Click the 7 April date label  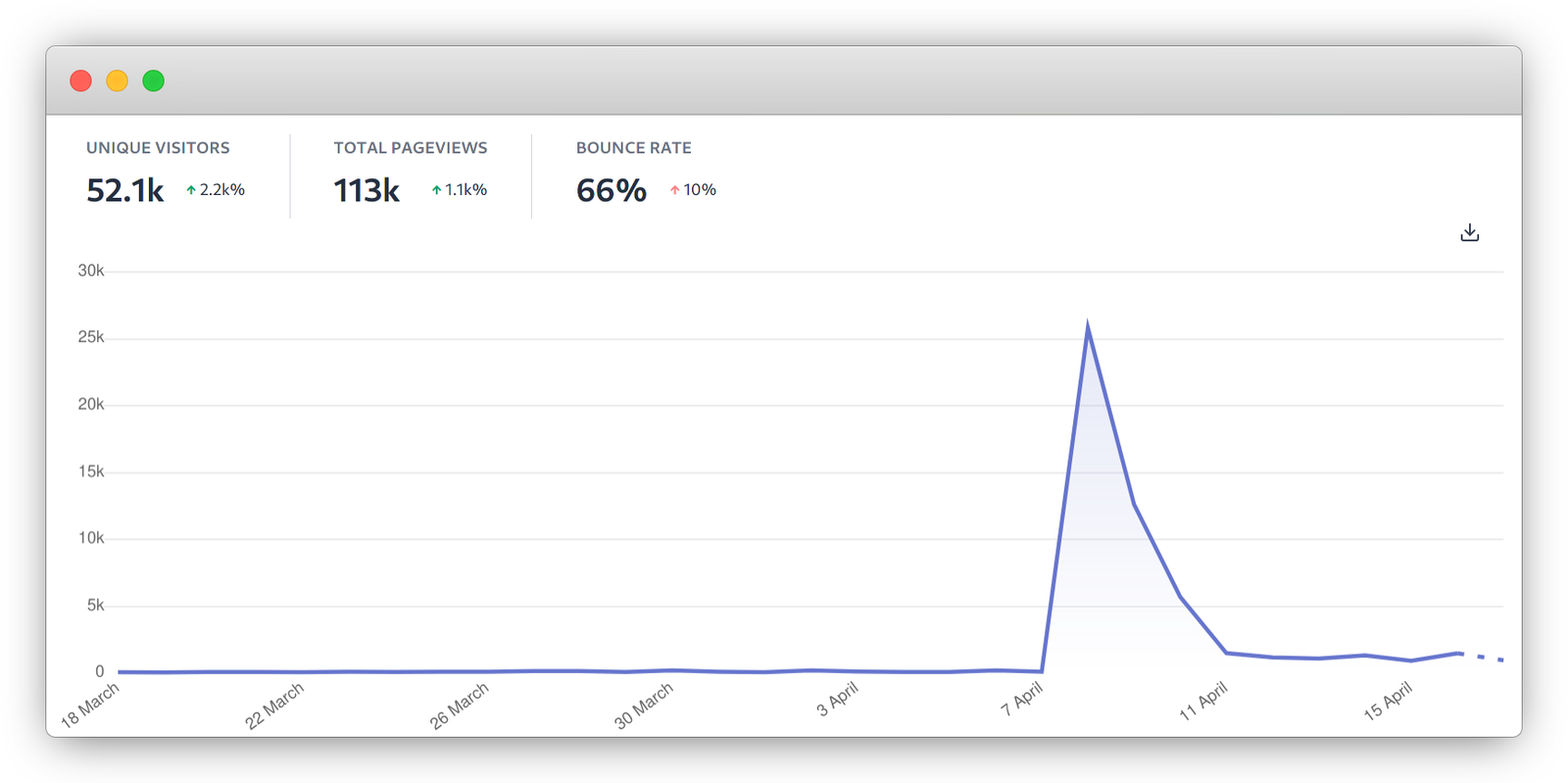pos(1021,699)
